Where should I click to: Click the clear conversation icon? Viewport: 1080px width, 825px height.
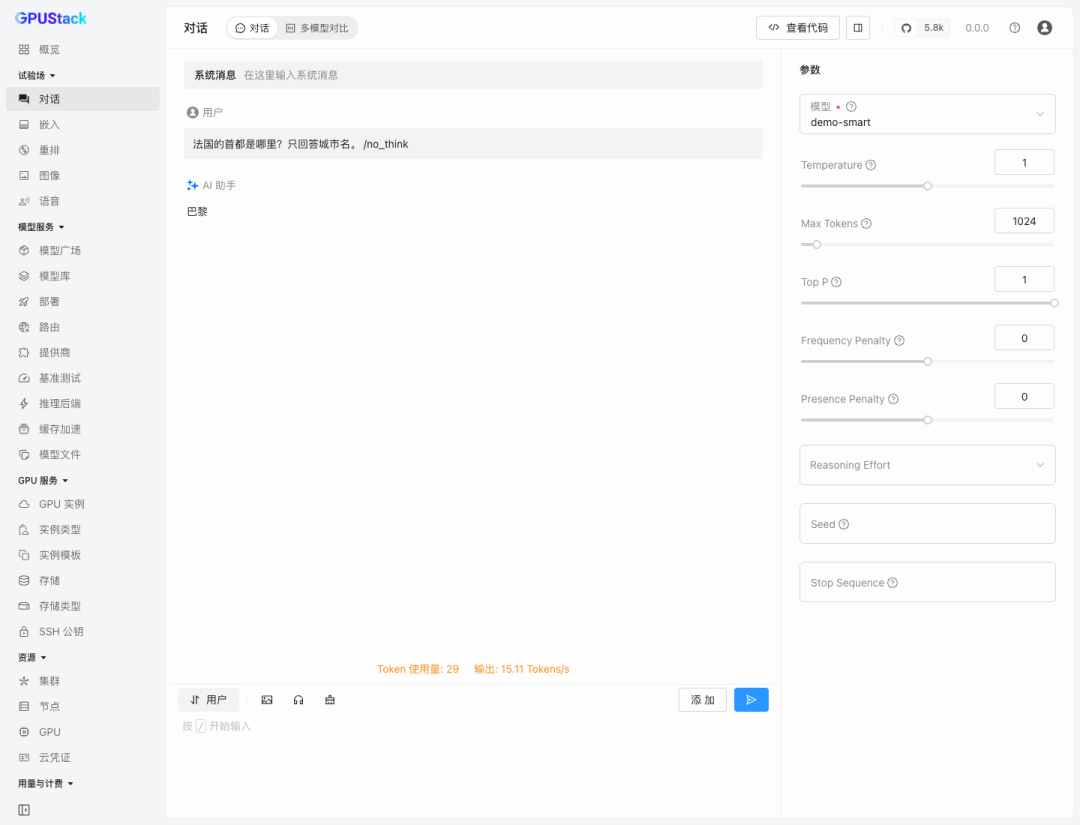tap(330, 700)
